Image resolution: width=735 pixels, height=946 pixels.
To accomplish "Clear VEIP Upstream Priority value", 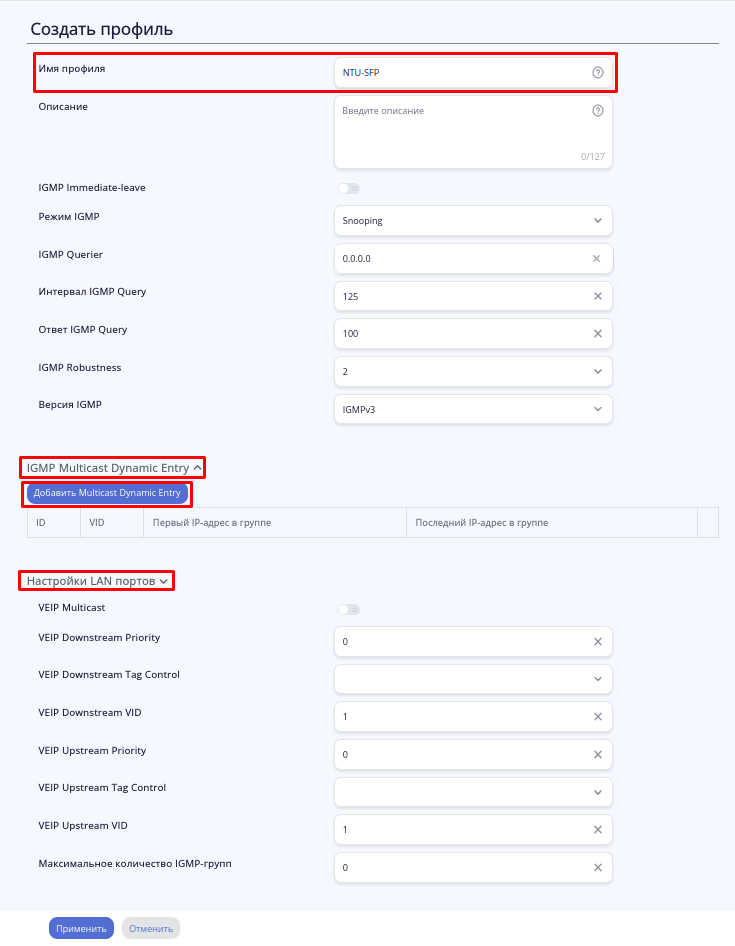I will tap(597, 755).
